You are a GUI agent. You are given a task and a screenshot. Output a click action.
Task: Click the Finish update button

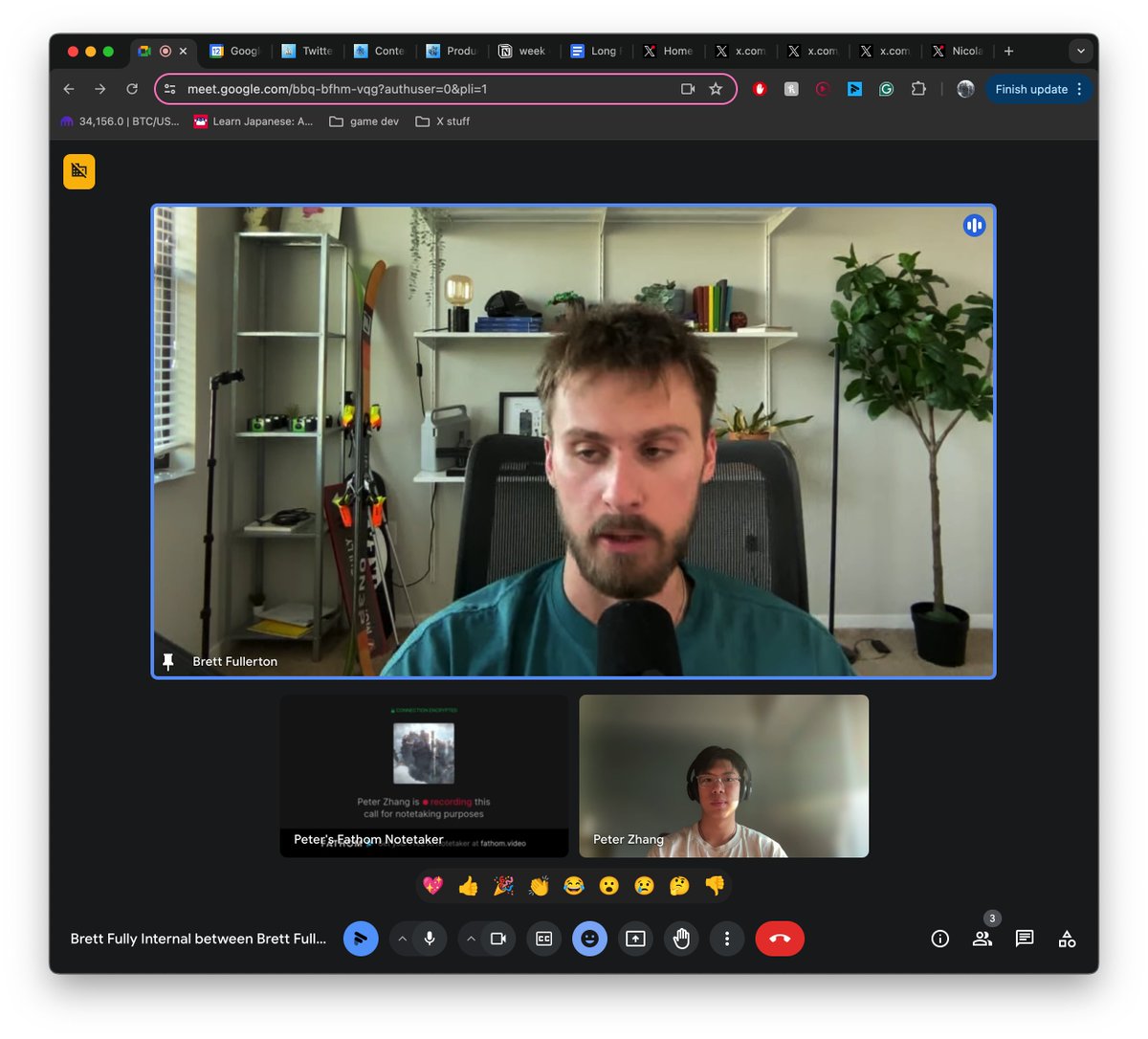coord(1038,89)
